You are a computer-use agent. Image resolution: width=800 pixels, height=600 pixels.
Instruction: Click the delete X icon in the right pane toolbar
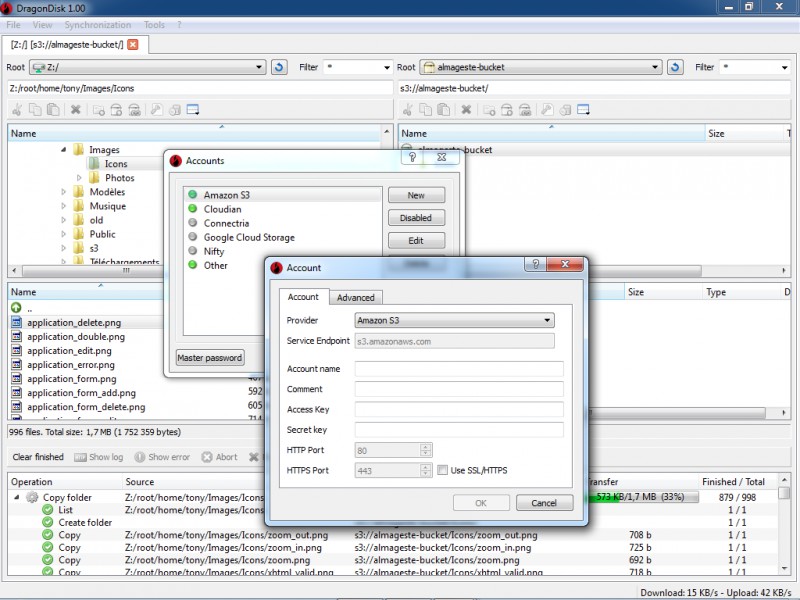(466, 110)
